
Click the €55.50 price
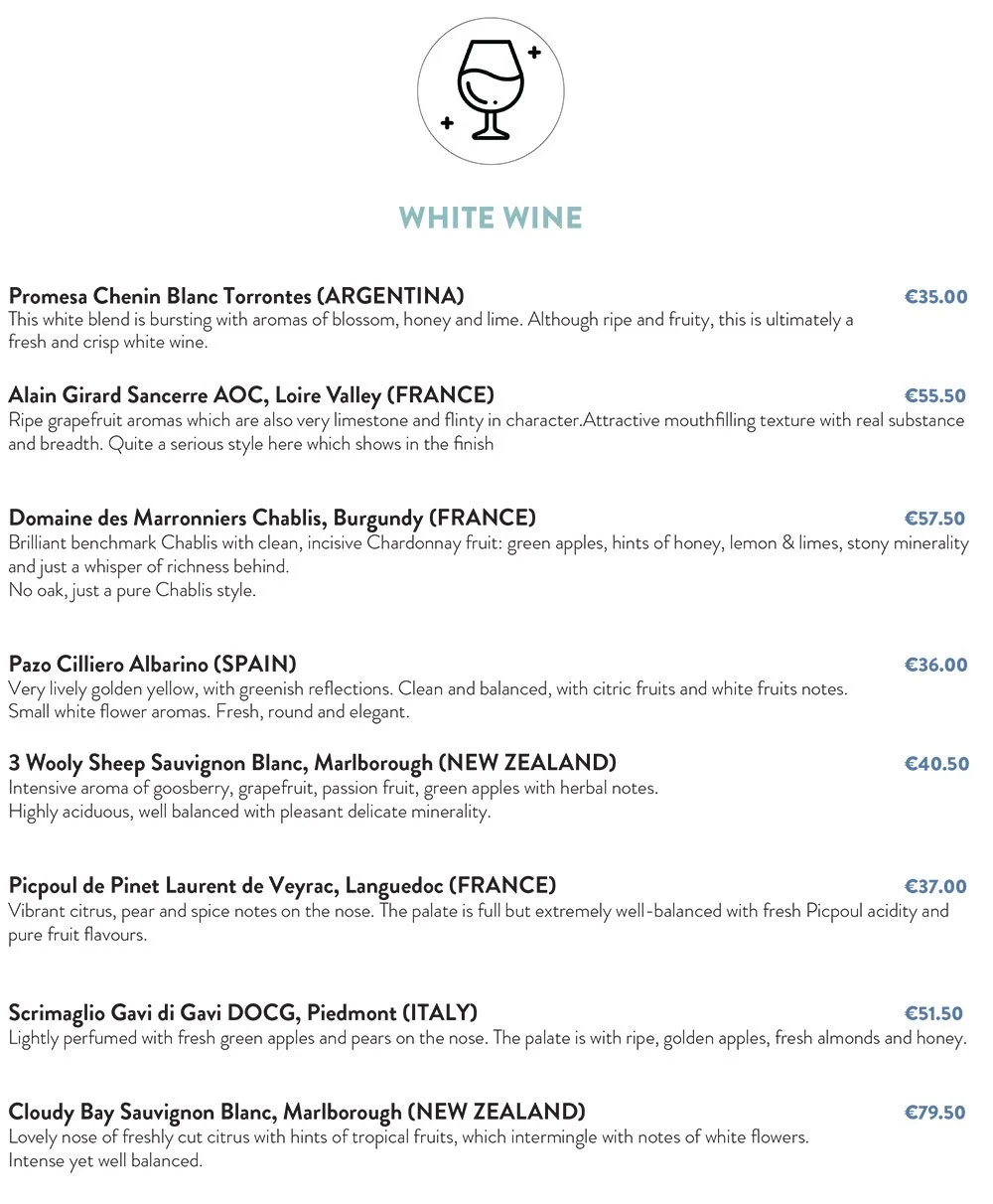point(935,395)
